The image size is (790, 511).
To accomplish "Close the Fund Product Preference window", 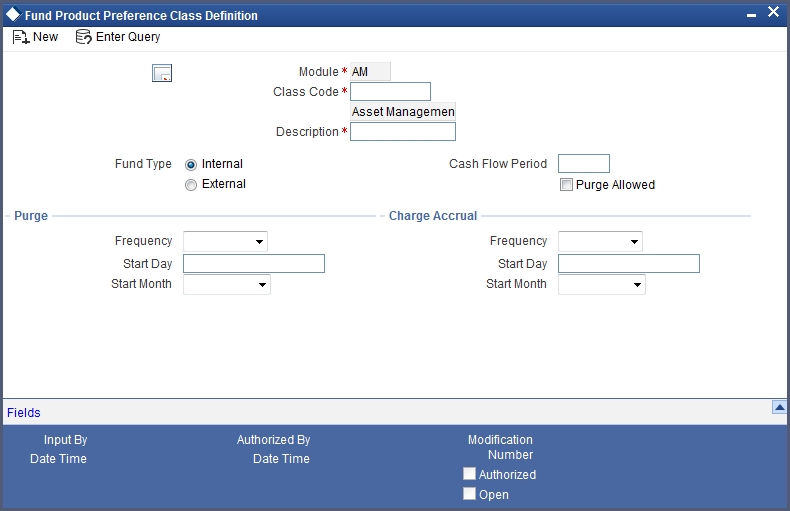I will [773, 12].
